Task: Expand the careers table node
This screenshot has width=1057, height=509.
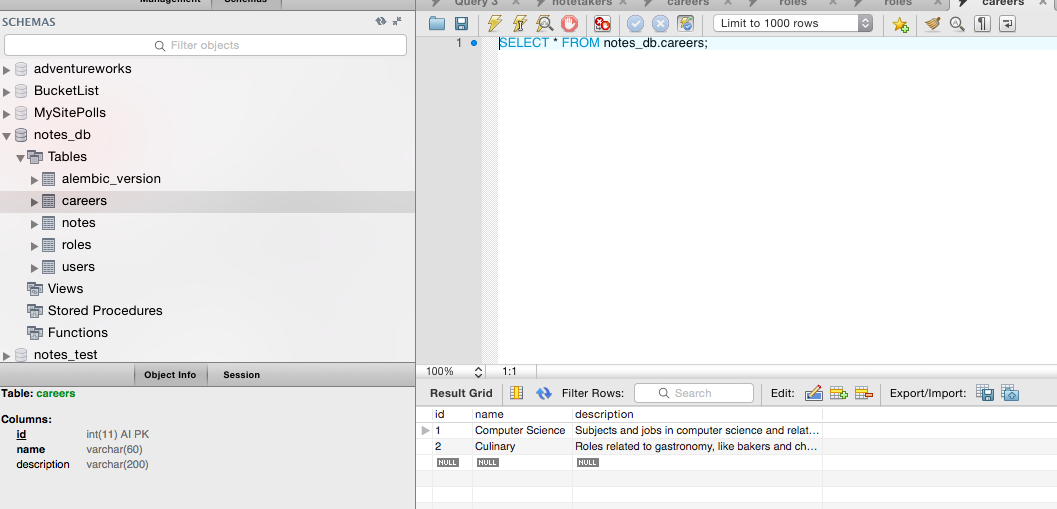Action: click(x=35, y=202)
